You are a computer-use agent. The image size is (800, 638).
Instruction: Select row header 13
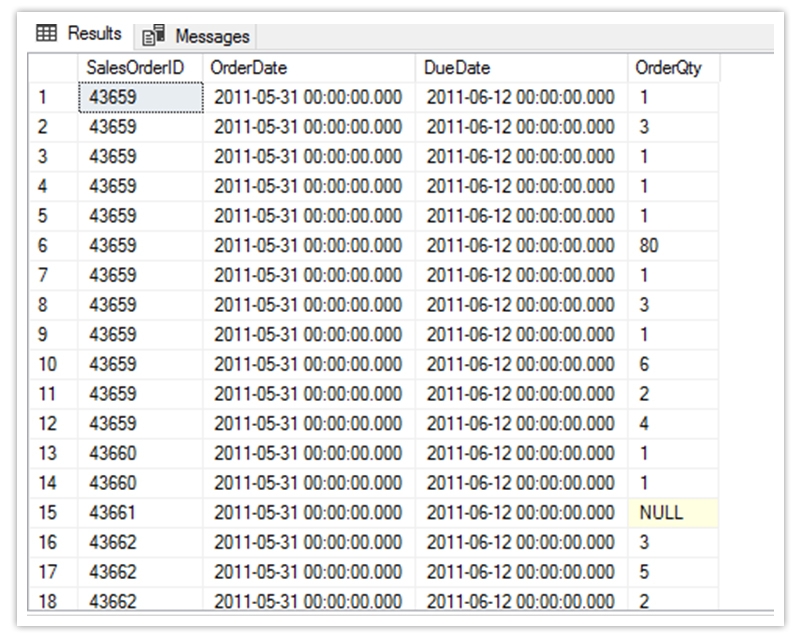click(x=53, y=453)
